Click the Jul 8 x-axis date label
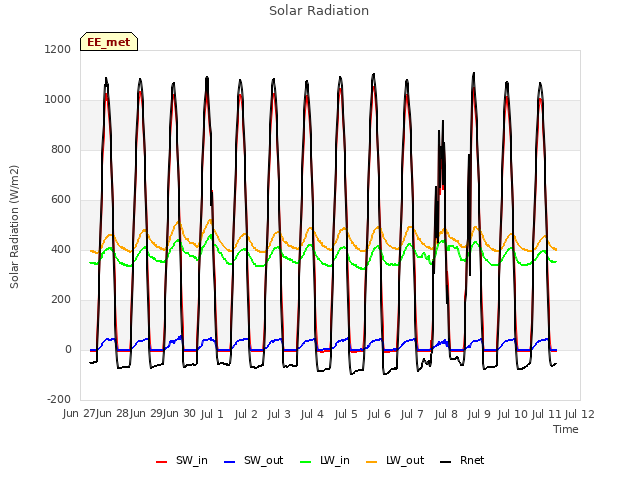The height and width of the screenshot is (480, 640). (x=446, y=414)
